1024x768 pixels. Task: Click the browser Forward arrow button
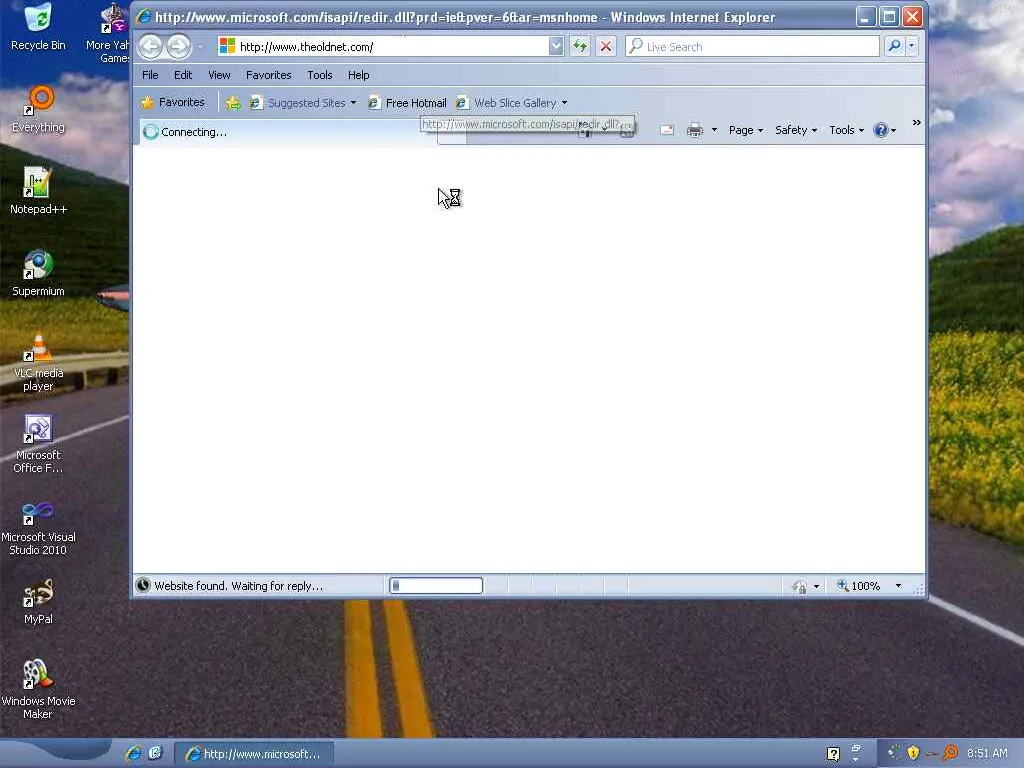pos(178,46)
